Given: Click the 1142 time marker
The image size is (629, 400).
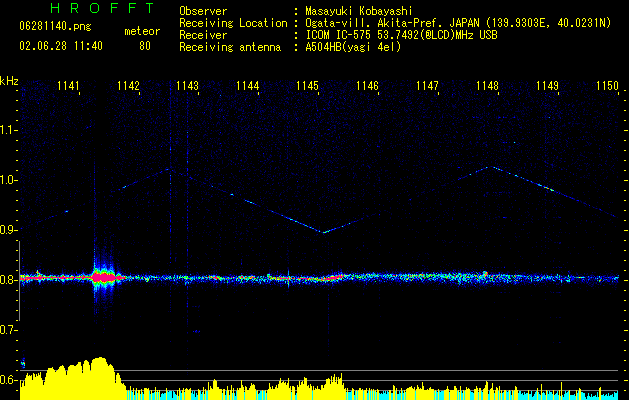Looking at the screenshot, I should click(128, 85).
